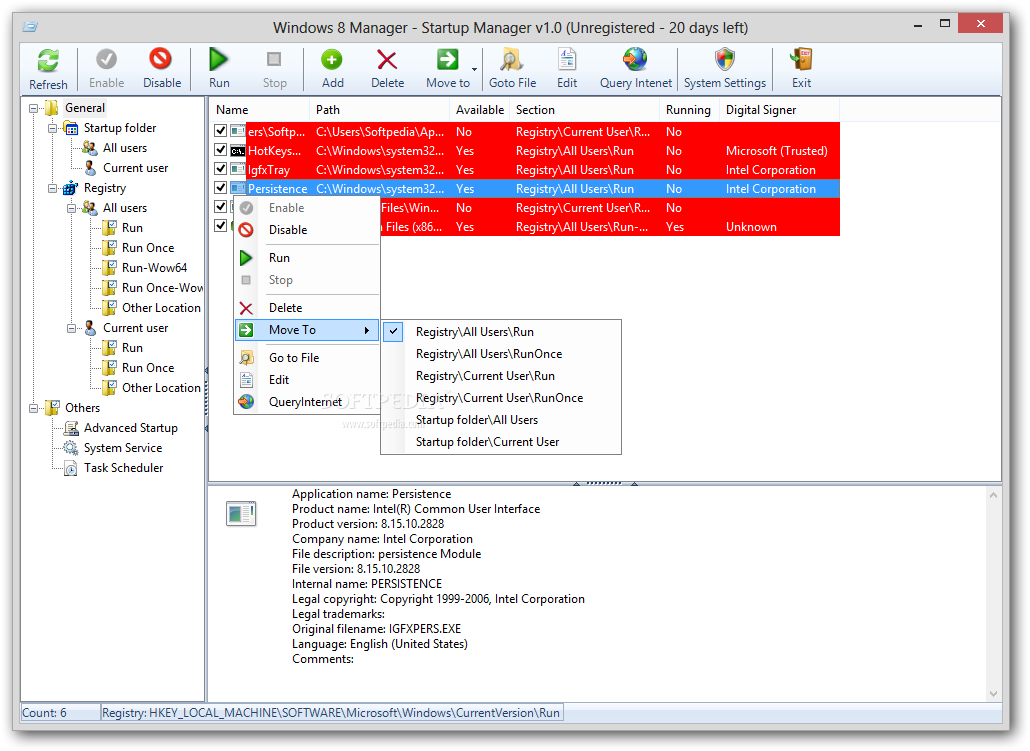
Task: Collapse the Registry tree node
Action: pyautogui.click(x=53, y=188)
